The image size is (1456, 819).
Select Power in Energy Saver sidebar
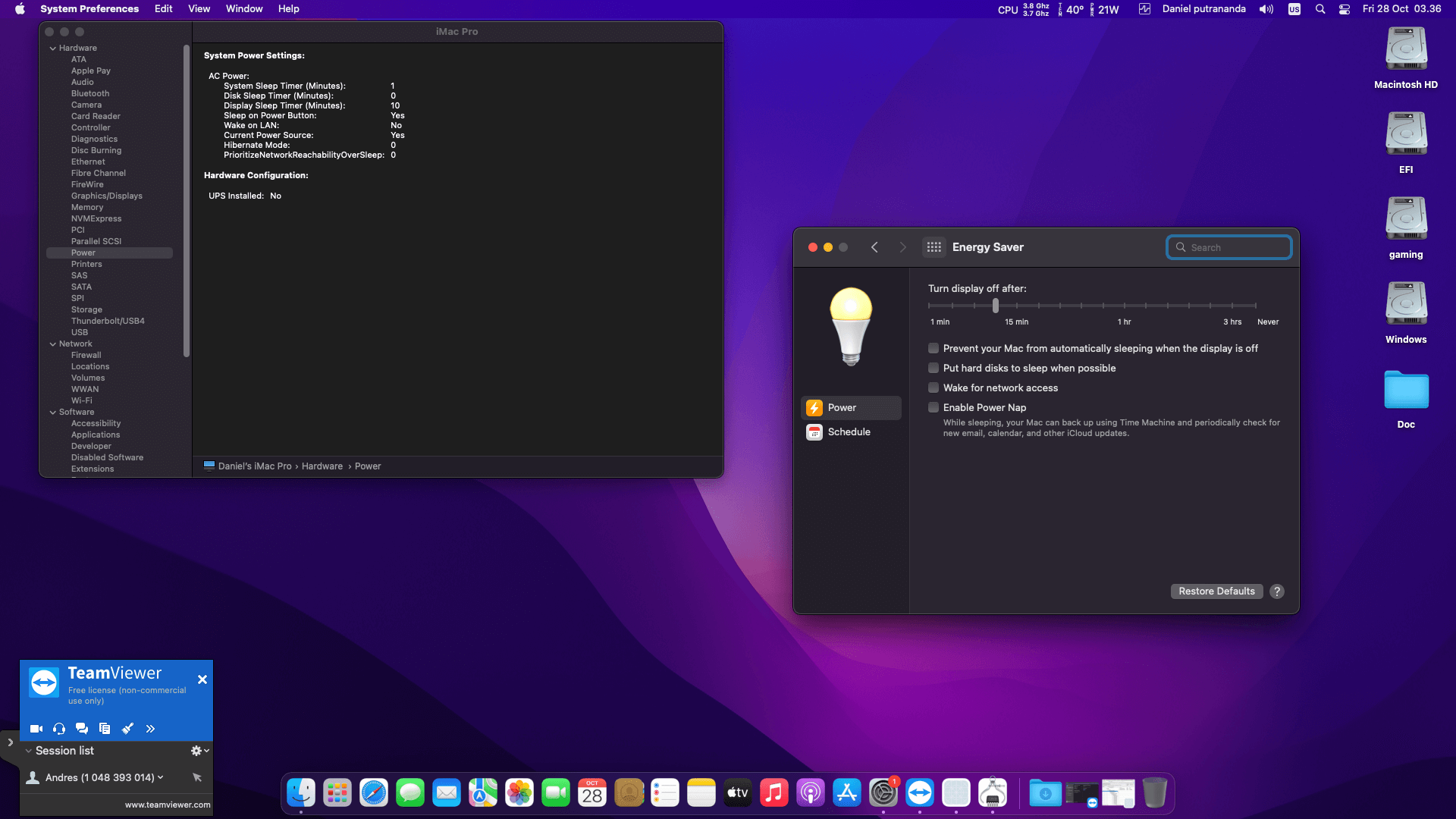pos(852,408)
